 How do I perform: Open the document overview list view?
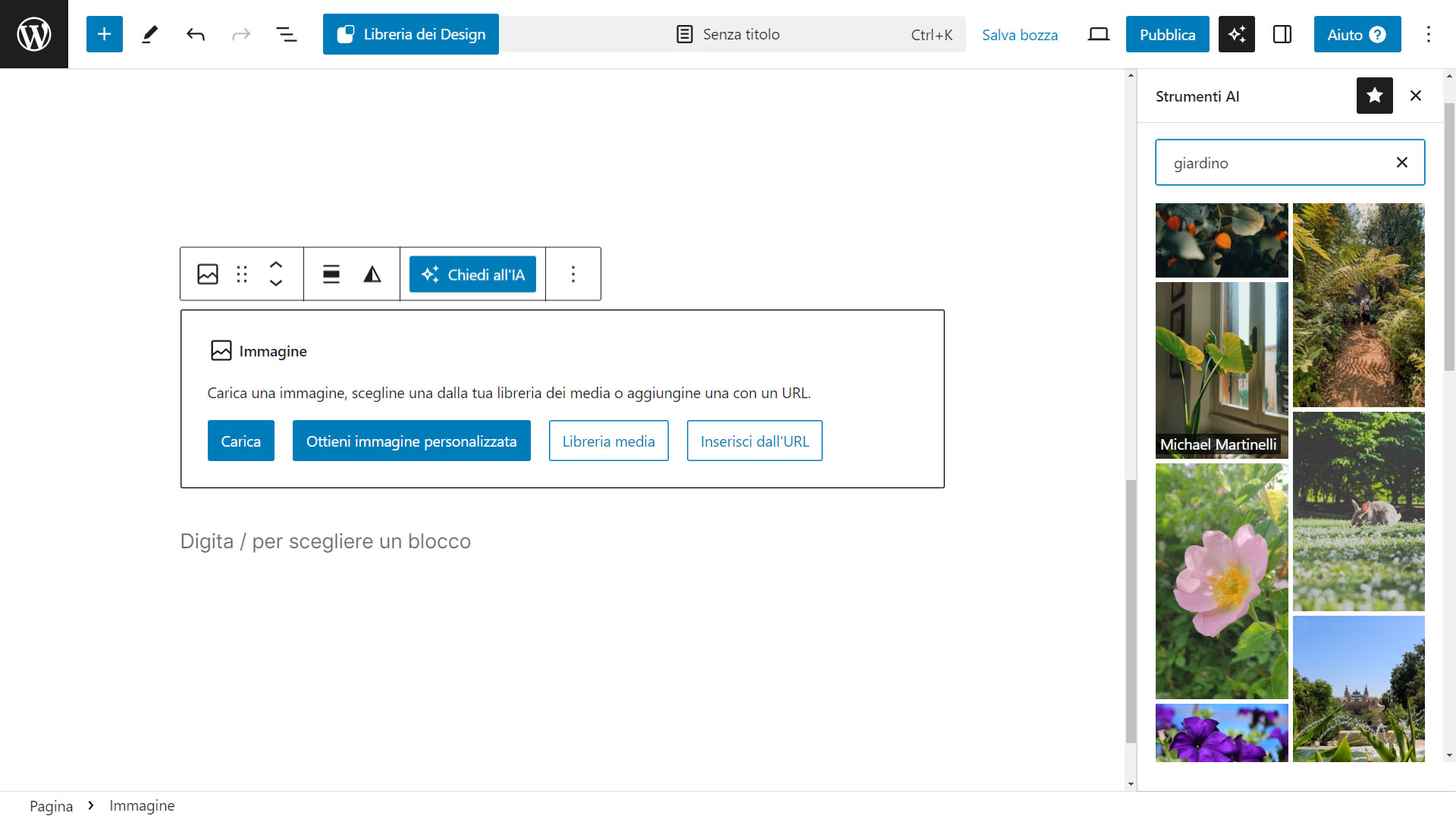point(286,34)
